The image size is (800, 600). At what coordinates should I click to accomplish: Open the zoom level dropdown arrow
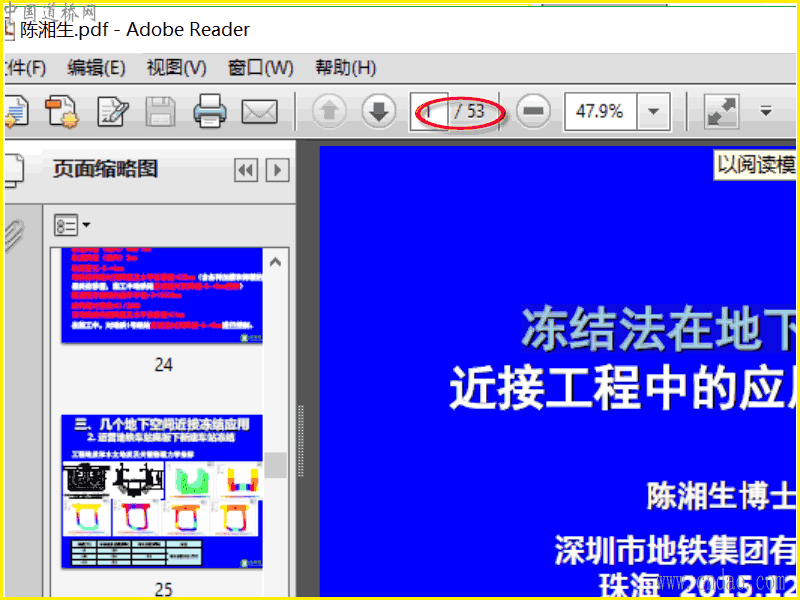click(654, 111)
